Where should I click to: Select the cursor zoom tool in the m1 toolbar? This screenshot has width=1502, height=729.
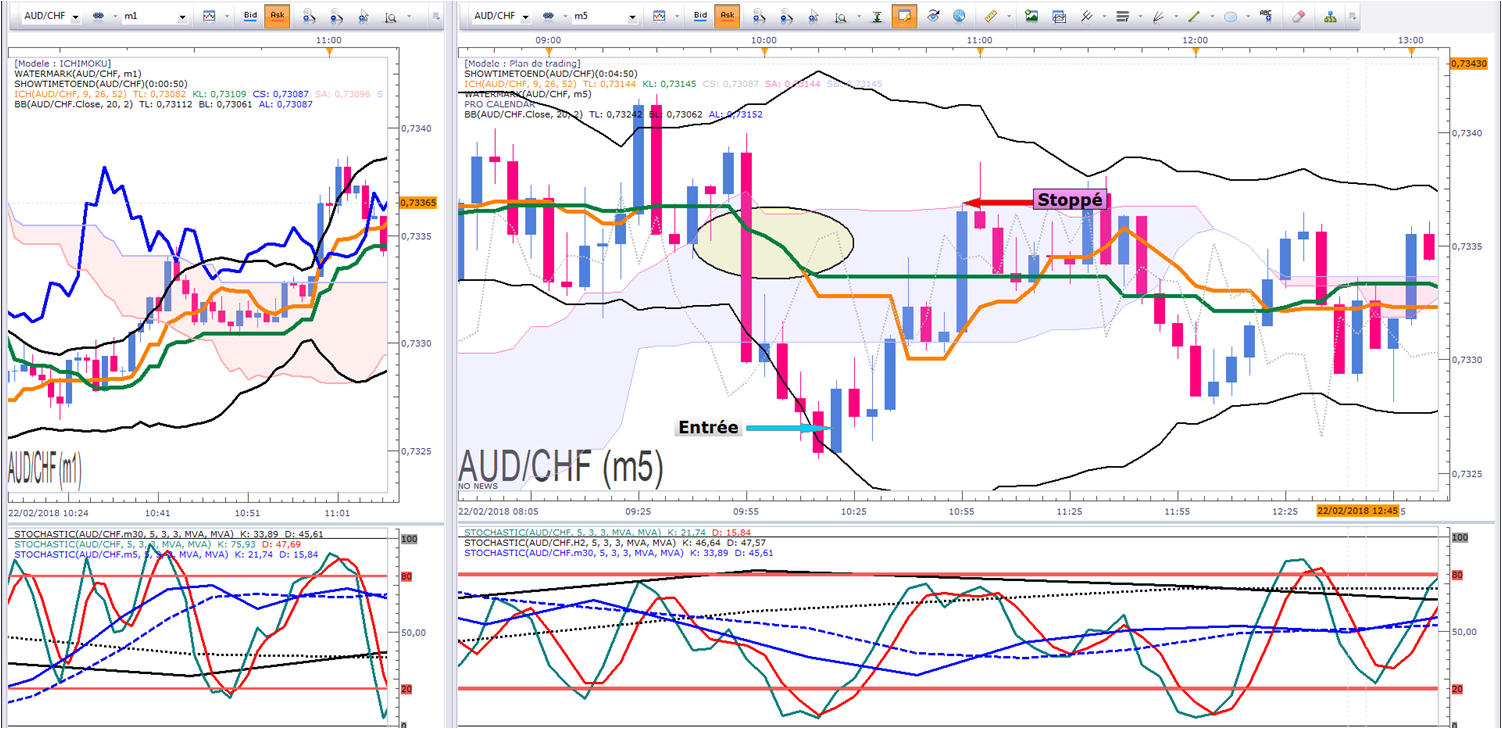tap(363, 16)
